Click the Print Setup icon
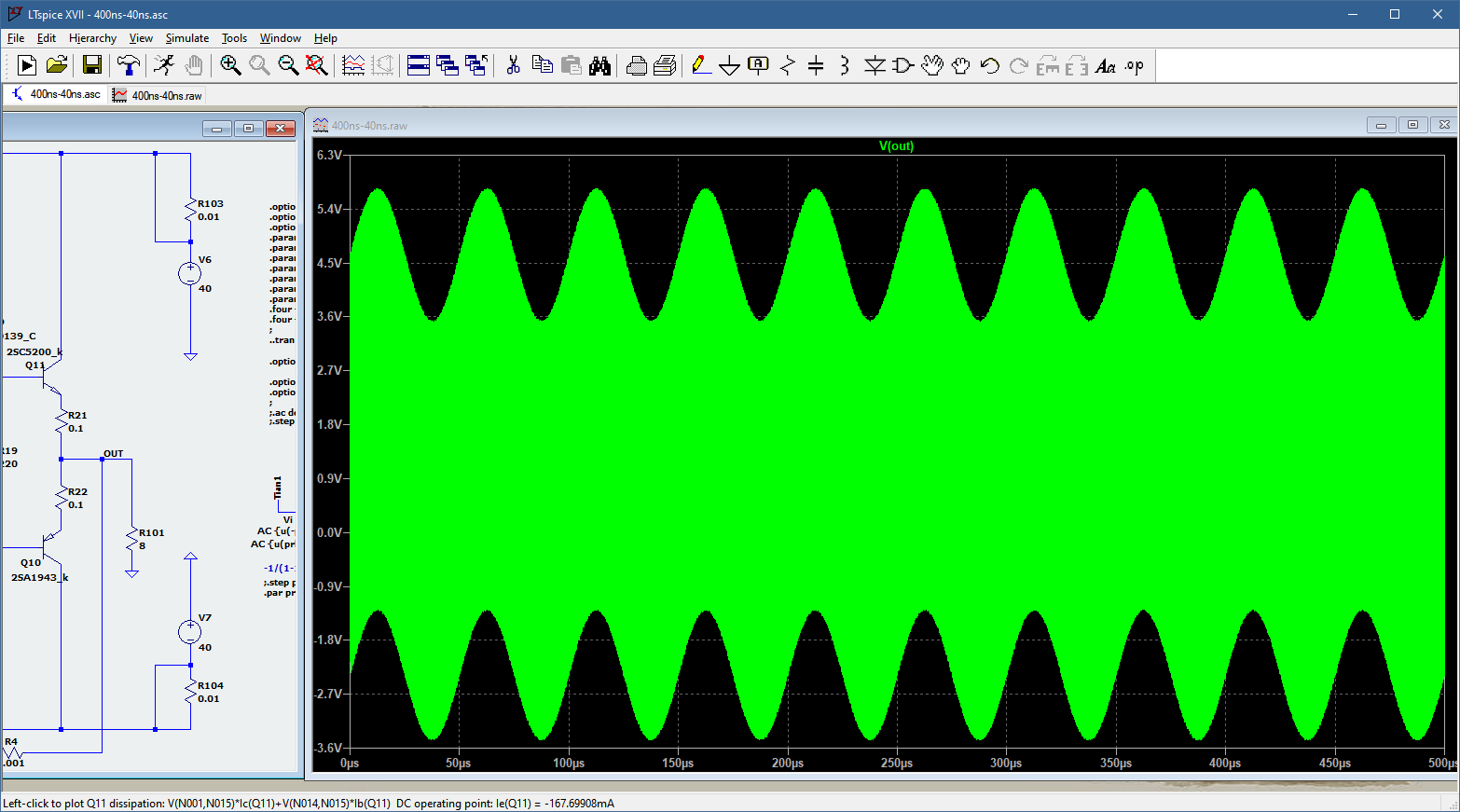The width and height of the screenshot is (1460, 812). tap(665, 65)
